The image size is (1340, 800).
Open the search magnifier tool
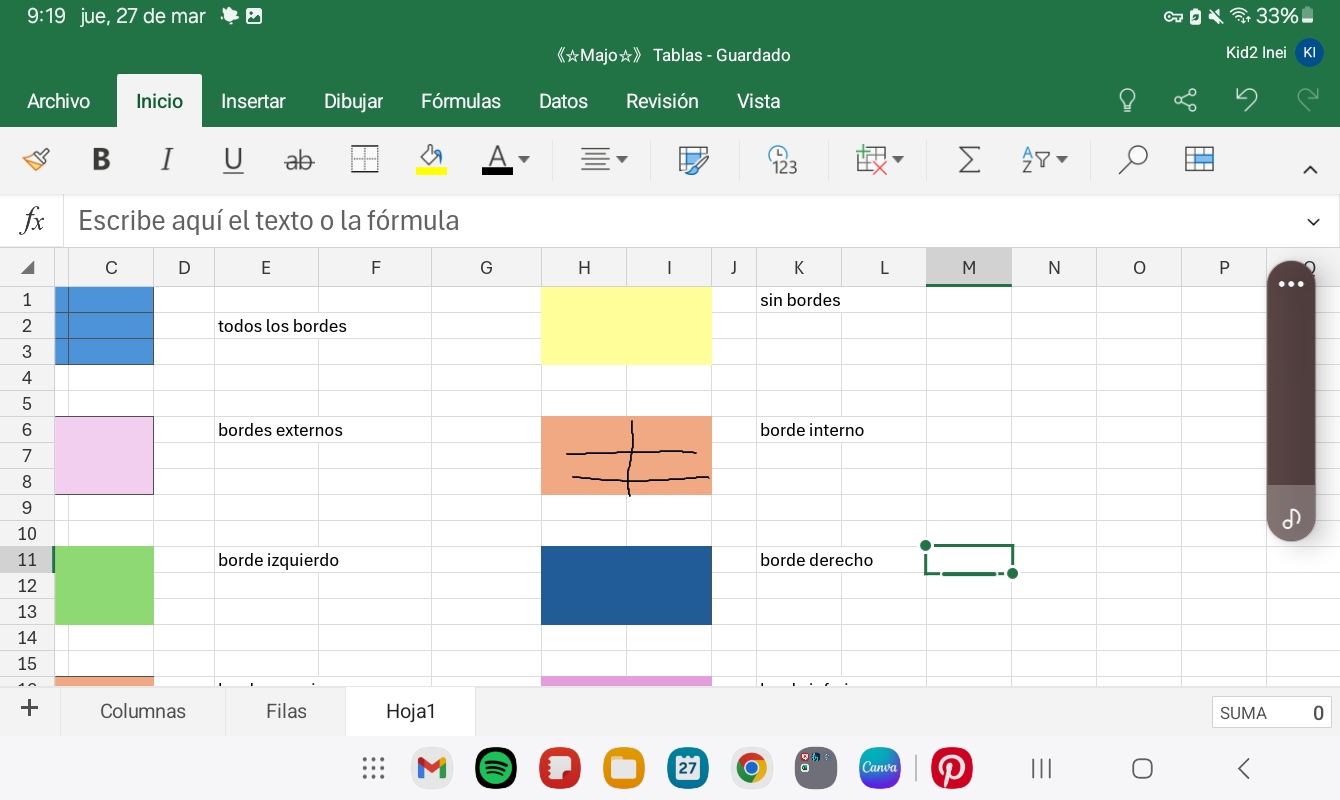[1132, 159]
